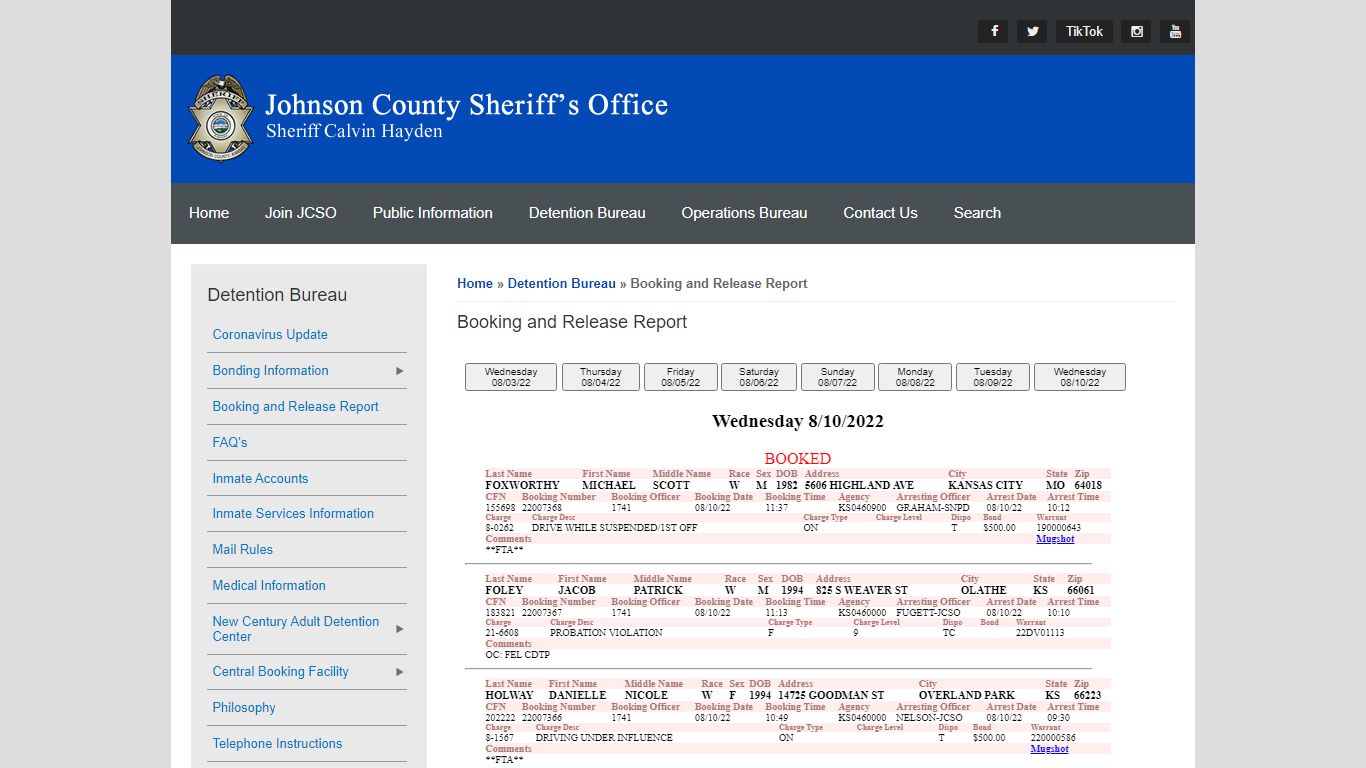The image size is (1366, 768).
Task: Click DRIVE WHILE SUSPENDED/1ST OFF charge
Action: (615, 528)
